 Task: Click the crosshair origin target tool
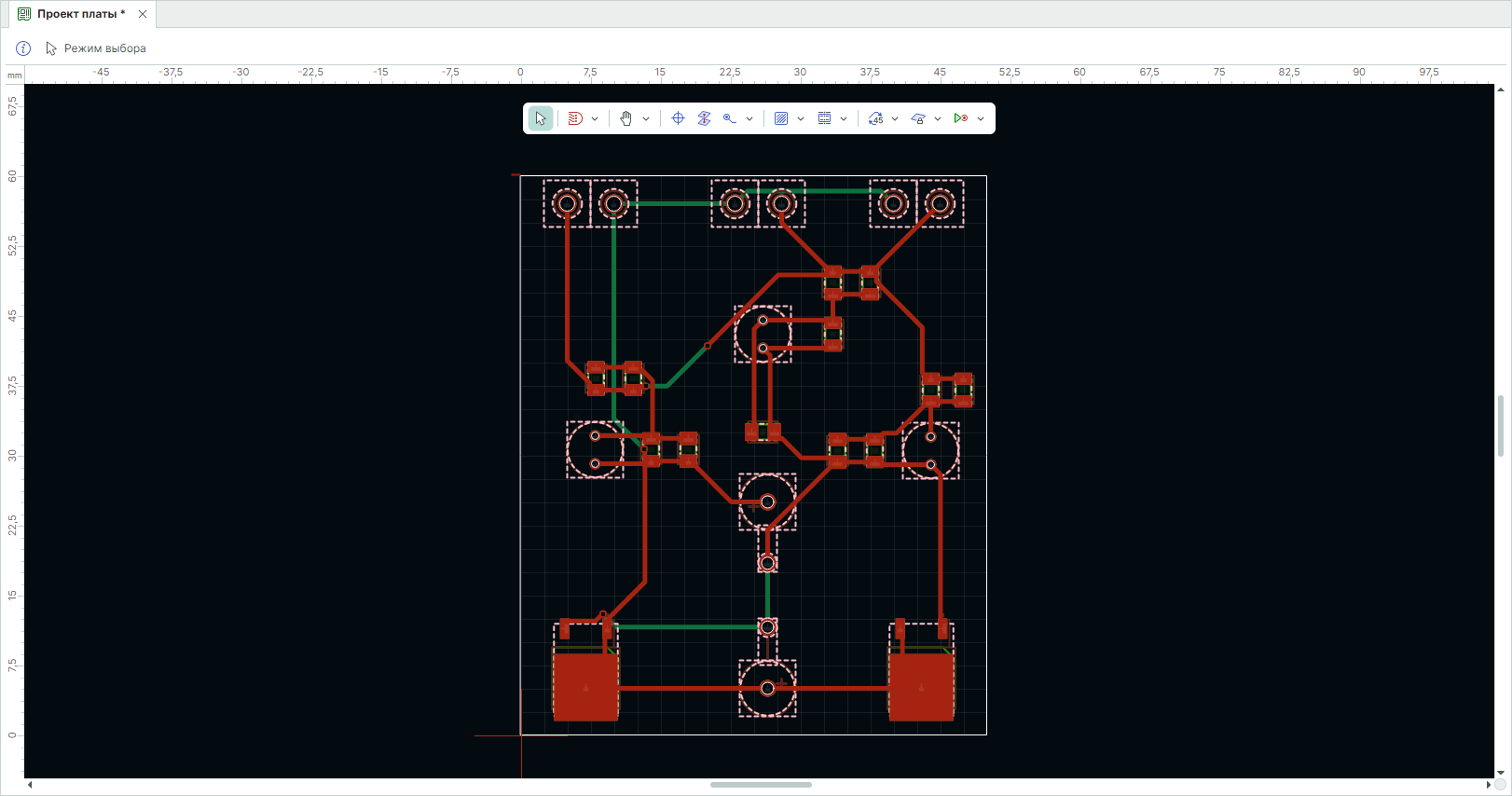point(678,118)
